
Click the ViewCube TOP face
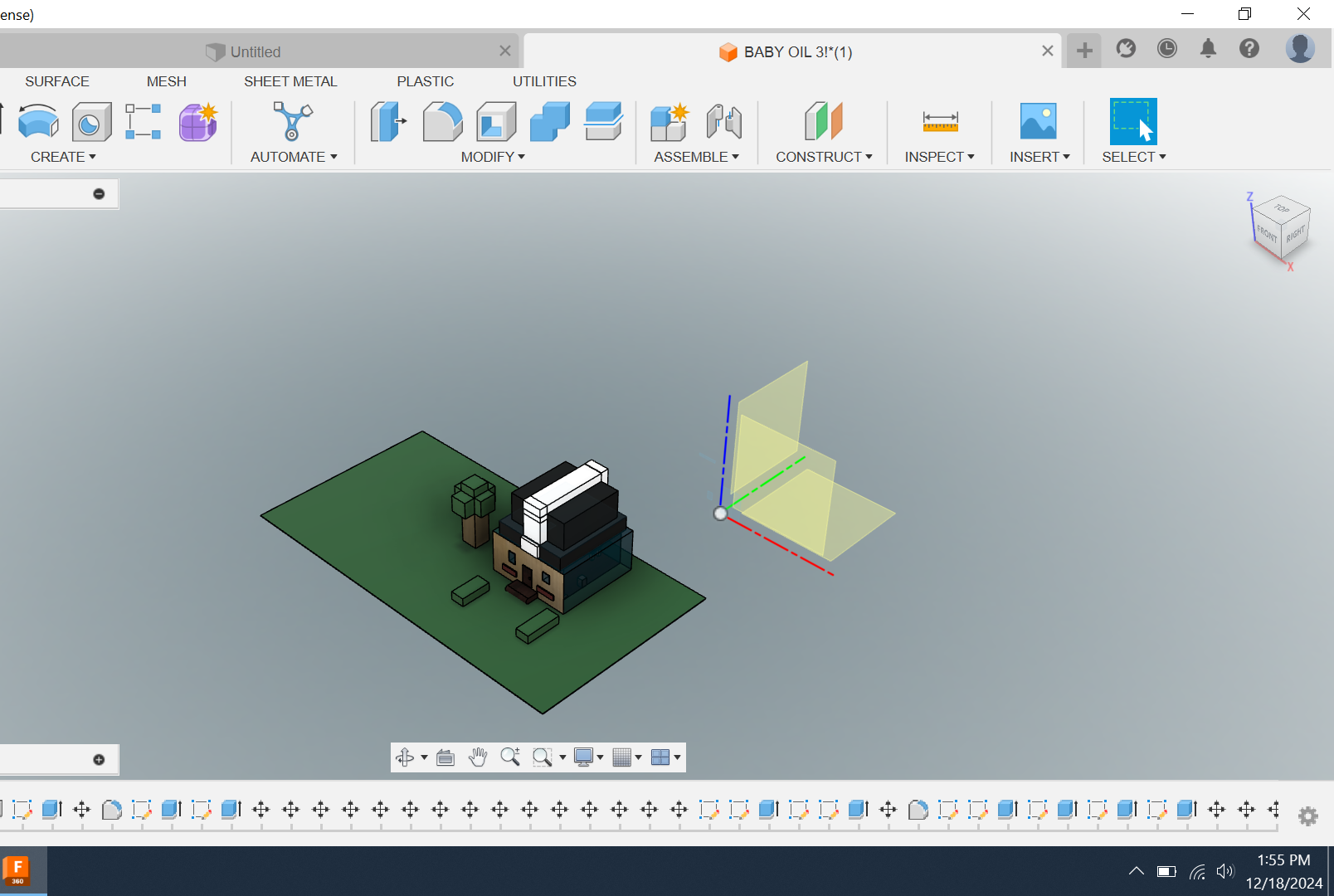point(1283,208)
